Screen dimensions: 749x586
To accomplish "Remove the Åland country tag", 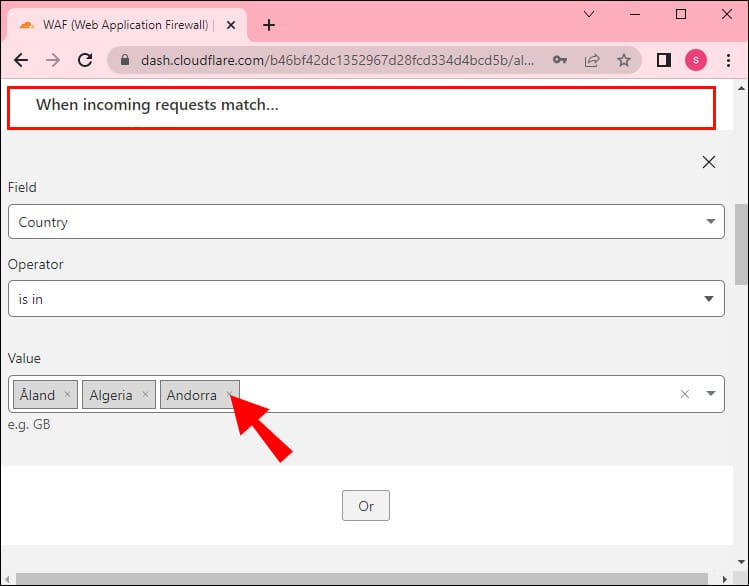I will (x=67, y=395).
